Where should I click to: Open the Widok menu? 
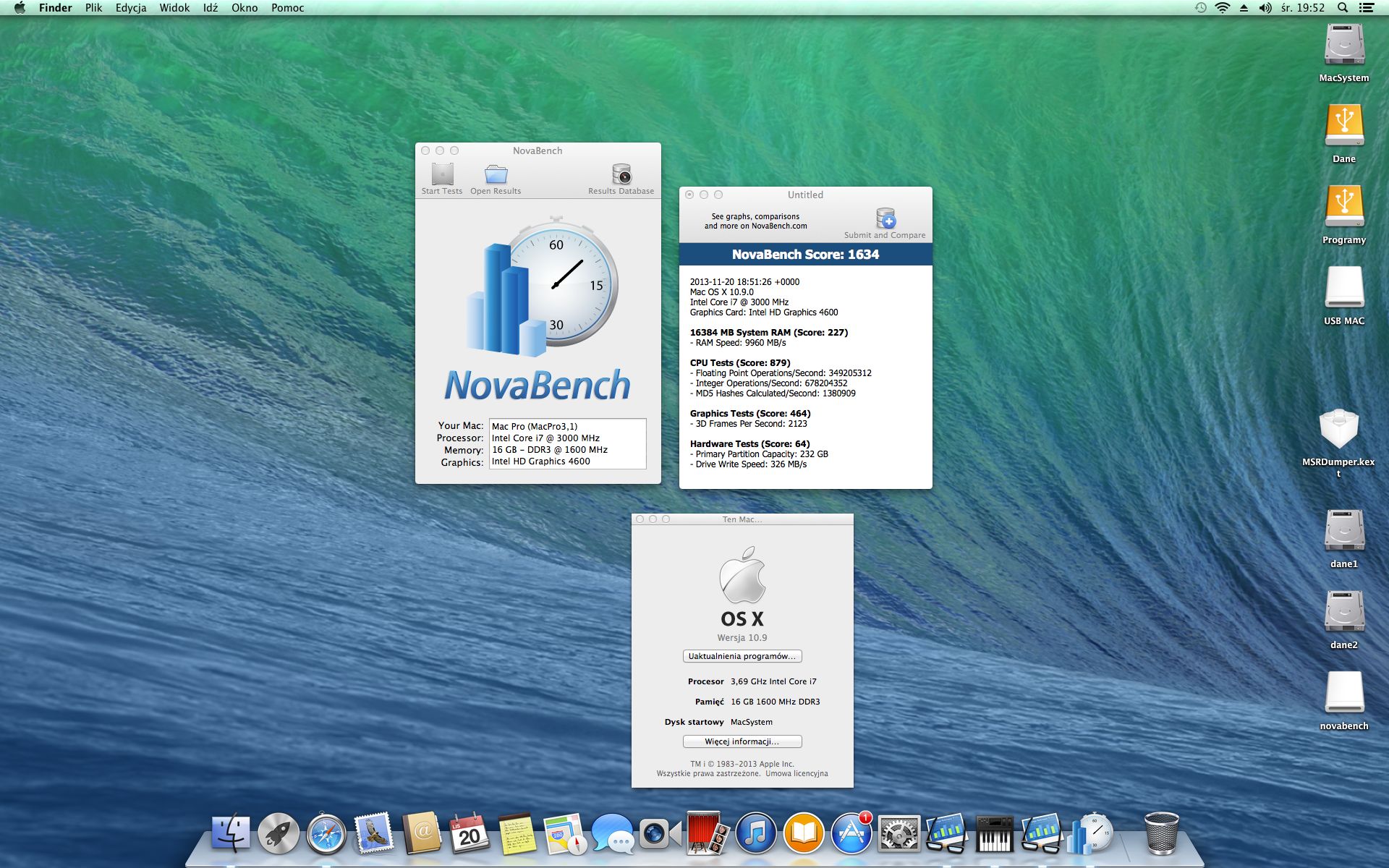(174, 8)
